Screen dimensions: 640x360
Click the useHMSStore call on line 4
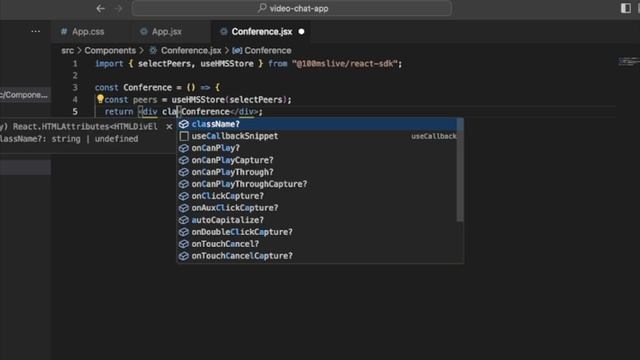pyautogui.click(x=198, y=100)
